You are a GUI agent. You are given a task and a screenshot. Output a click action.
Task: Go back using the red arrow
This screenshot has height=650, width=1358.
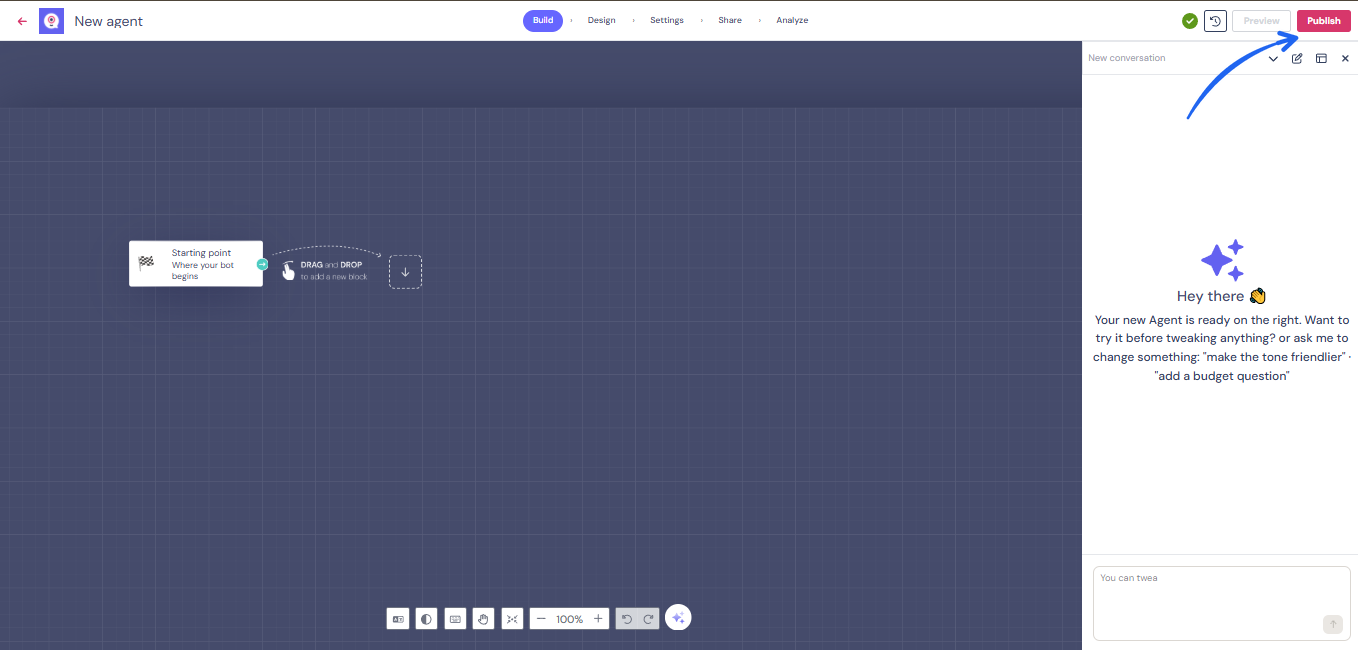pos(22,21)
